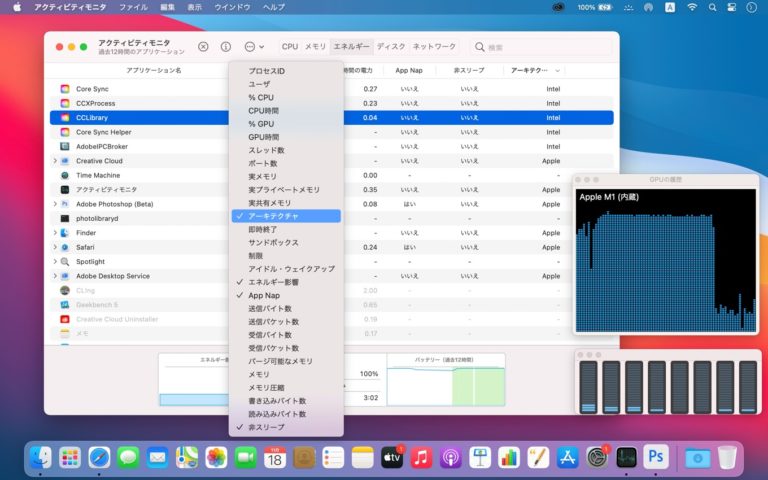Select the Geekbench 5 row

(332, 305)
